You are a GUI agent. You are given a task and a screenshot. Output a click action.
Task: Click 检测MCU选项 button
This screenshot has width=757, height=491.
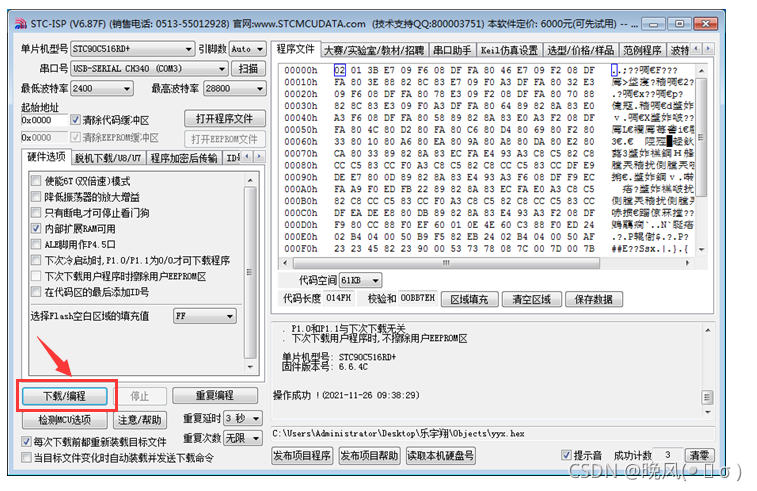click(65, 420)
